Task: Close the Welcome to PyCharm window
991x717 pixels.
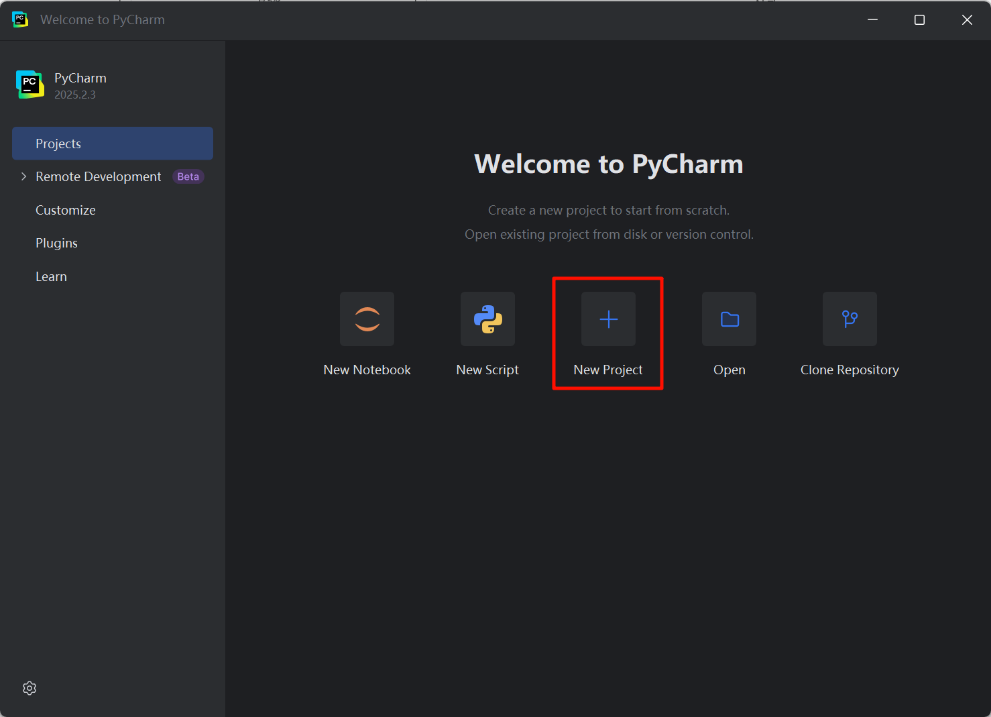Action: pyautogui.click(x=967, y=20)
